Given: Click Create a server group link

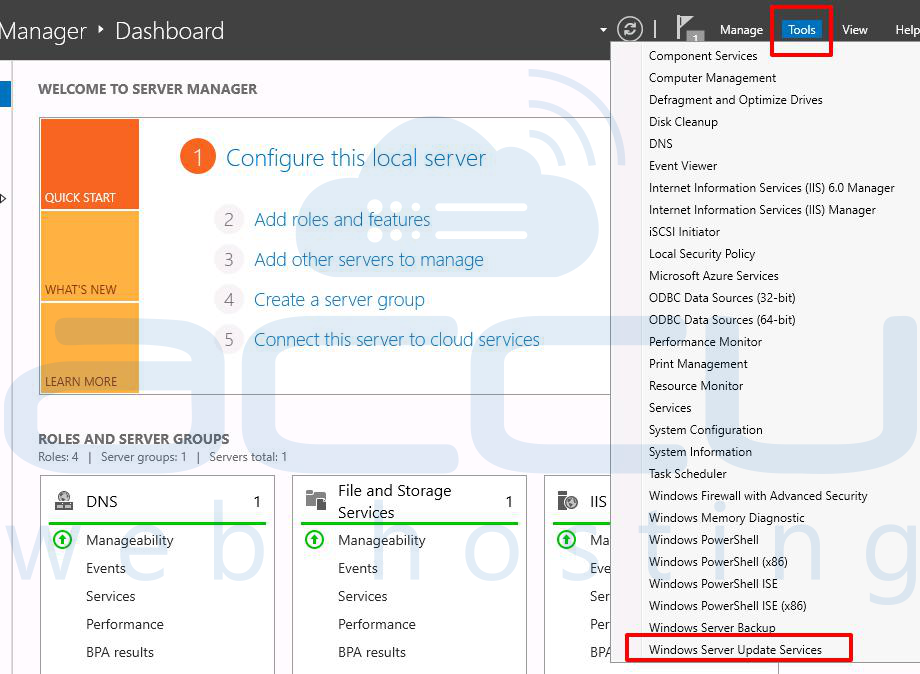Looking at the screenshot, I should 339,300.
